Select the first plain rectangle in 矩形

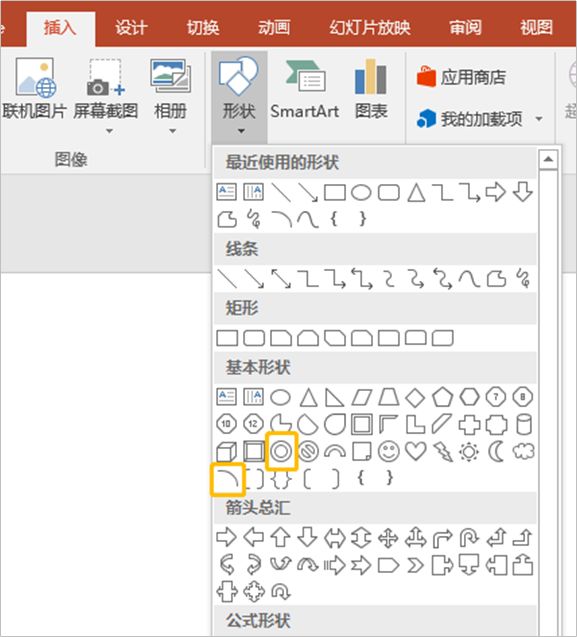pos(227,338)
